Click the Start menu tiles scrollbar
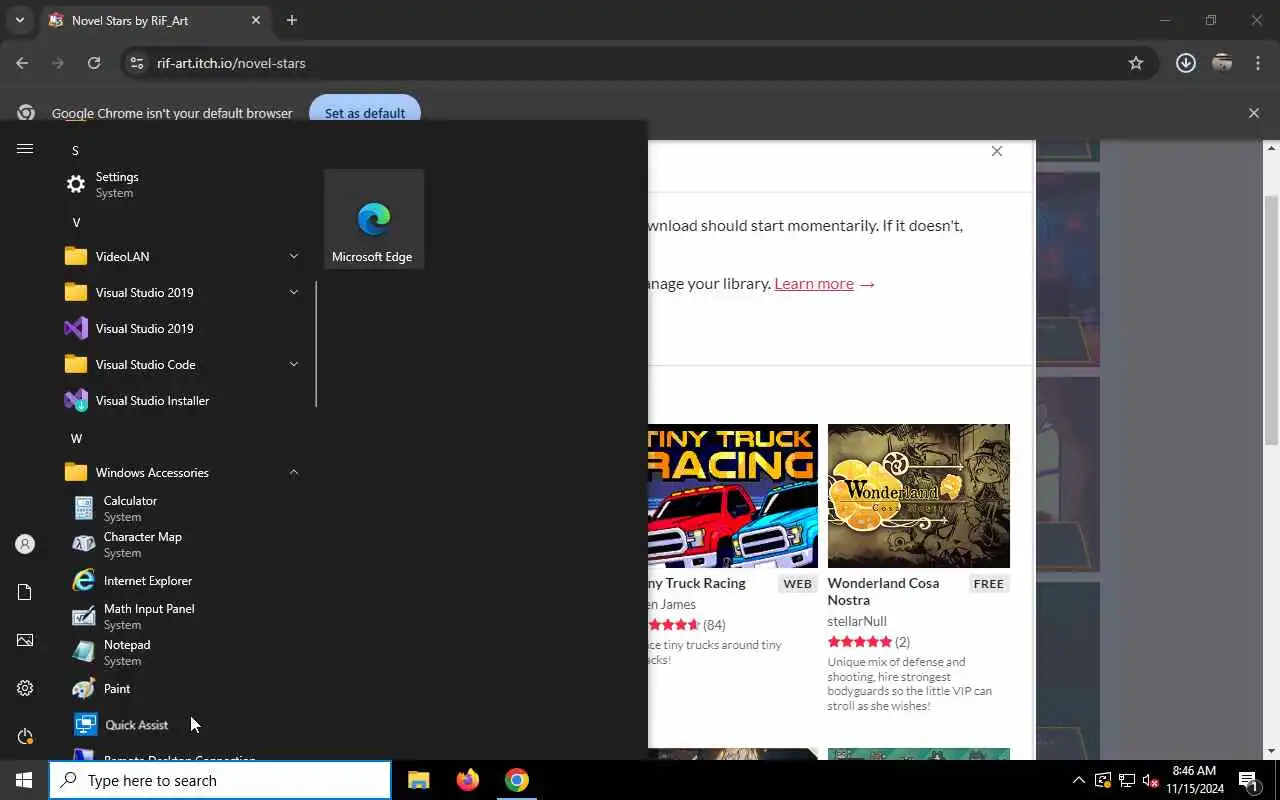Screen dimensions: 1280x800 [316, 344]
